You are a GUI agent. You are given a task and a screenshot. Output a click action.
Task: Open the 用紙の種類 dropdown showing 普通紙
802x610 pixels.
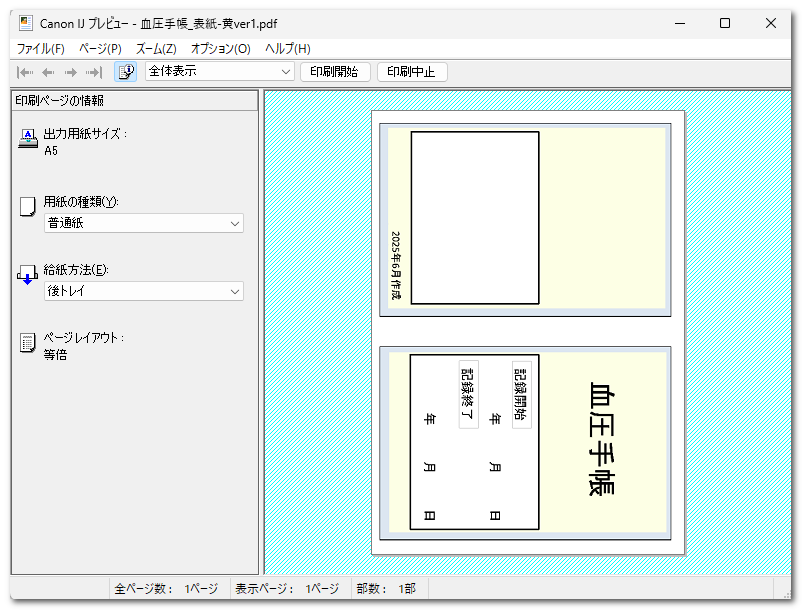144,223
